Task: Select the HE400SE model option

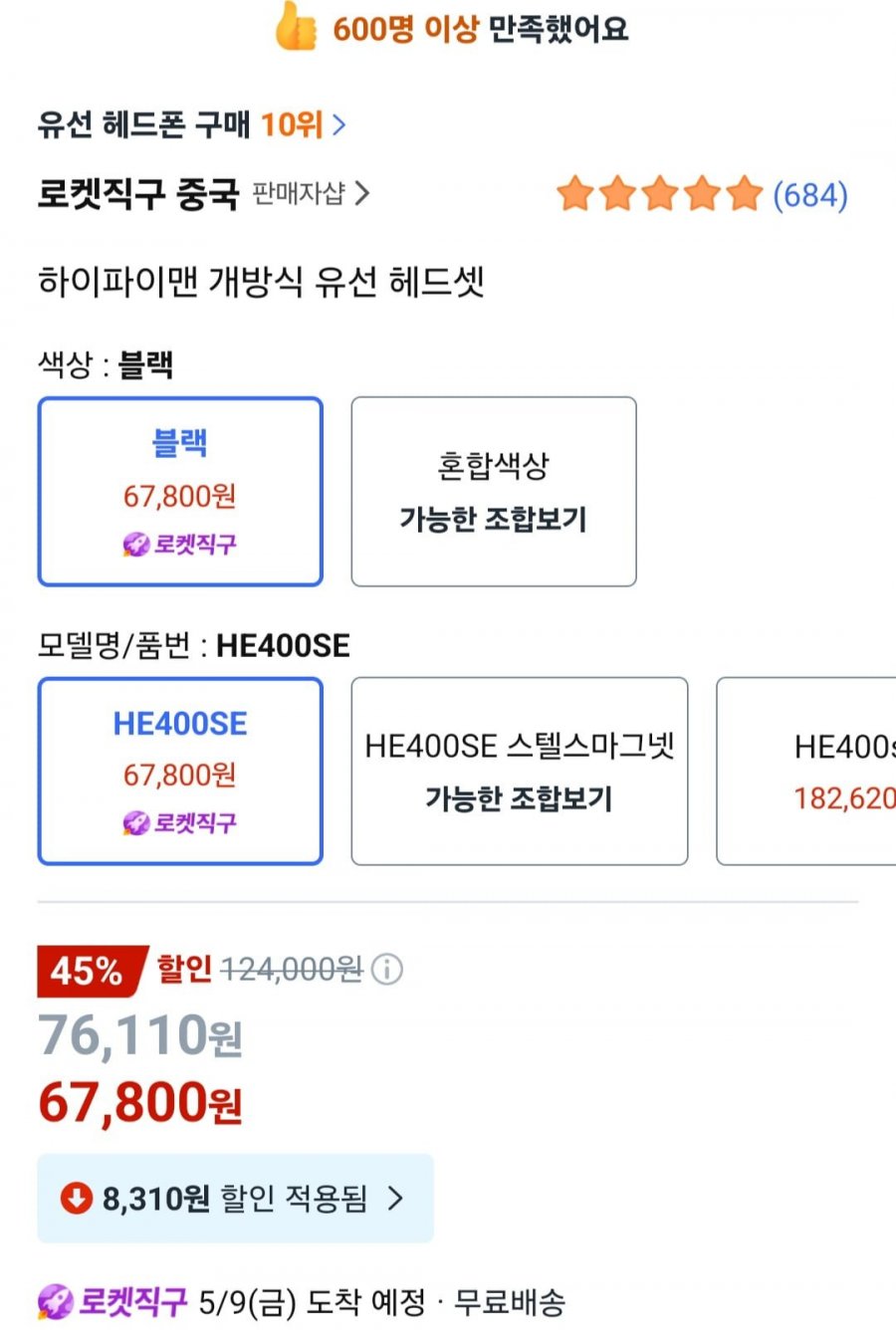Action: pos(180,772)
